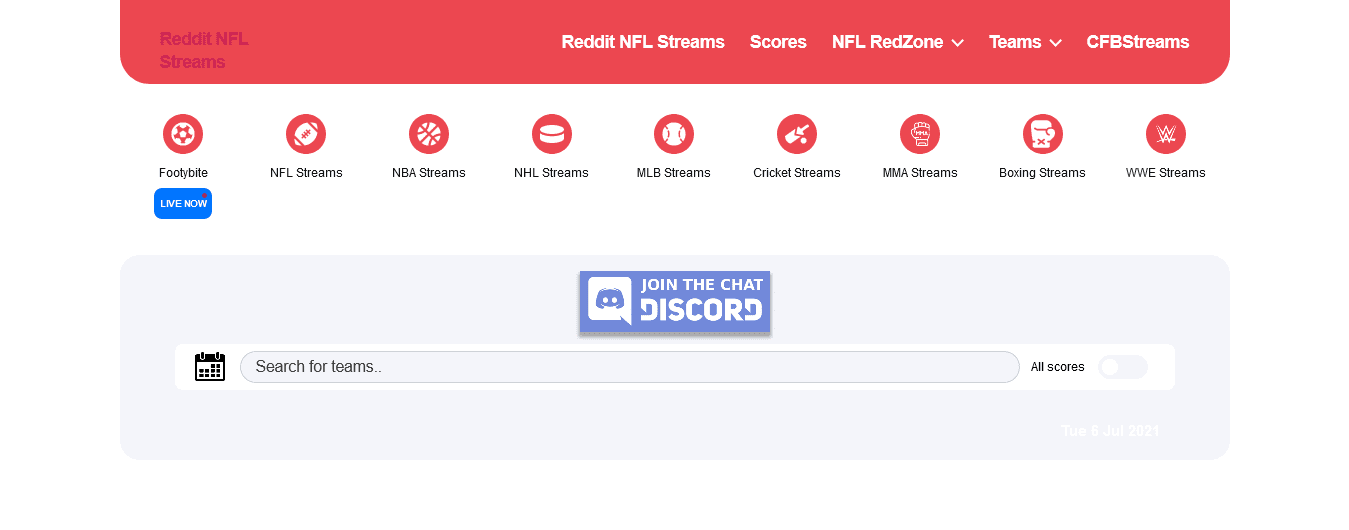The image size is (1349, 530).
Task: Open the CFBStreams nav item
Action: point(1138,42)
